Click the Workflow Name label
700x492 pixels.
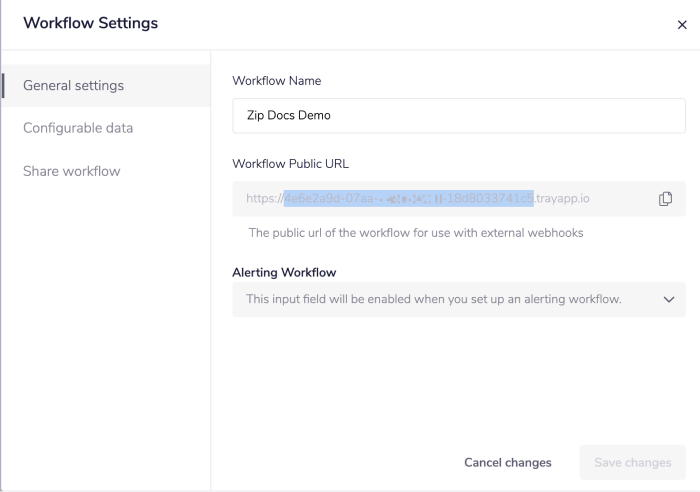click(276, 80)
